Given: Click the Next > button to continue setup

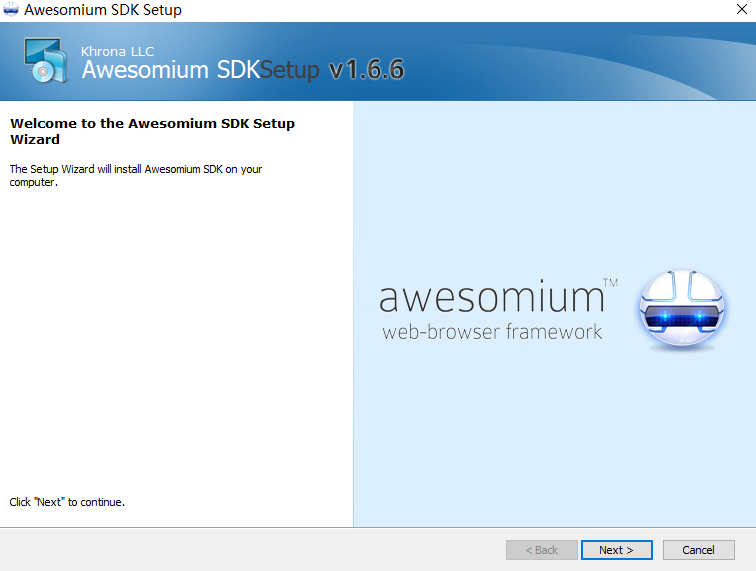Looking at the screenshot, I should click(x=617, y=550).
